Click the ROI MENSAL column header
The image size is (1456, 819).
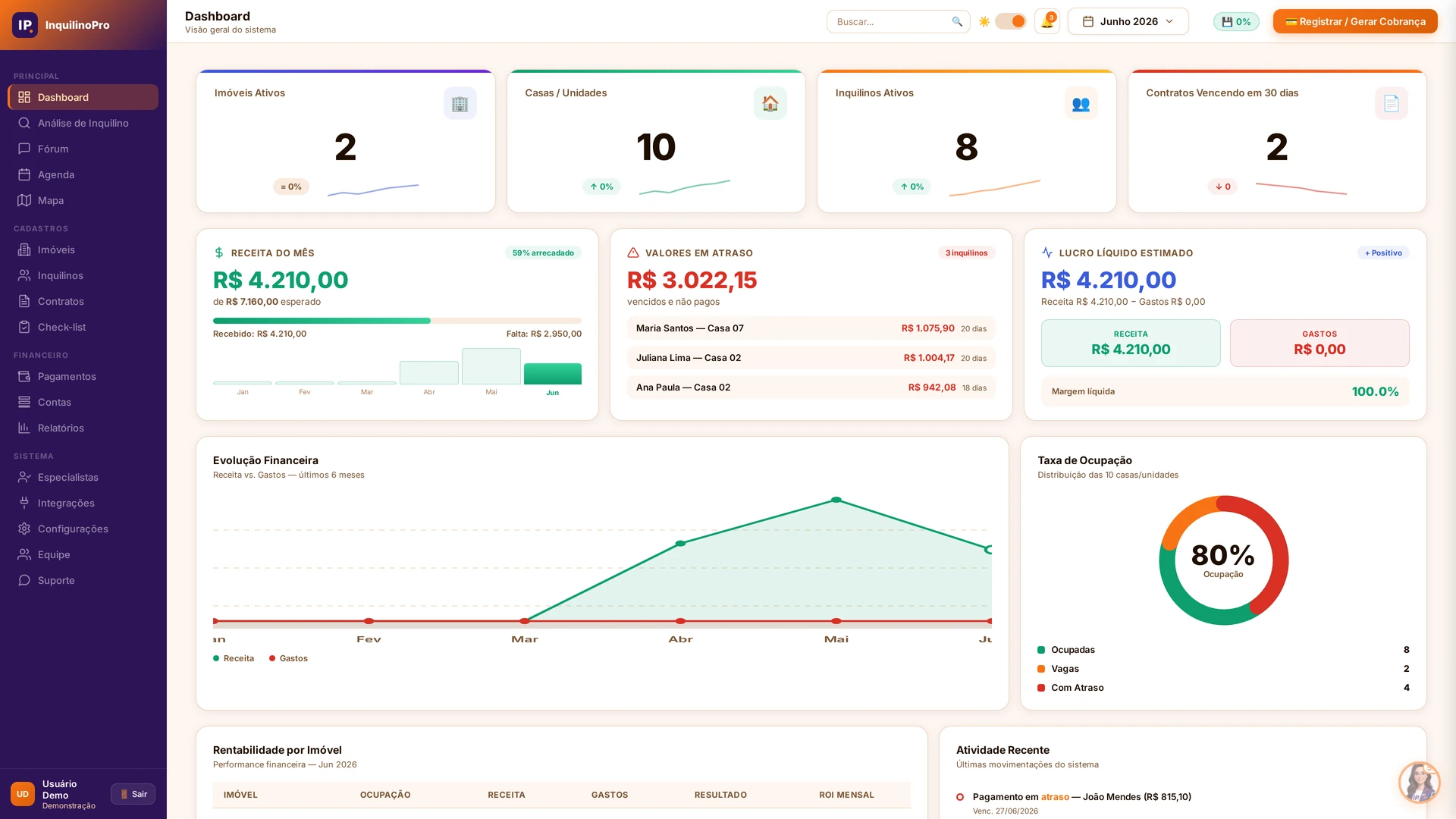(x=846, y=795)
